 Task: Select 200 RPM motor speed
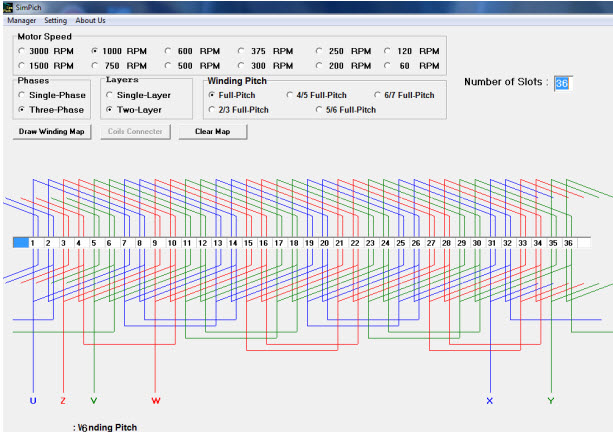point(343,66)
